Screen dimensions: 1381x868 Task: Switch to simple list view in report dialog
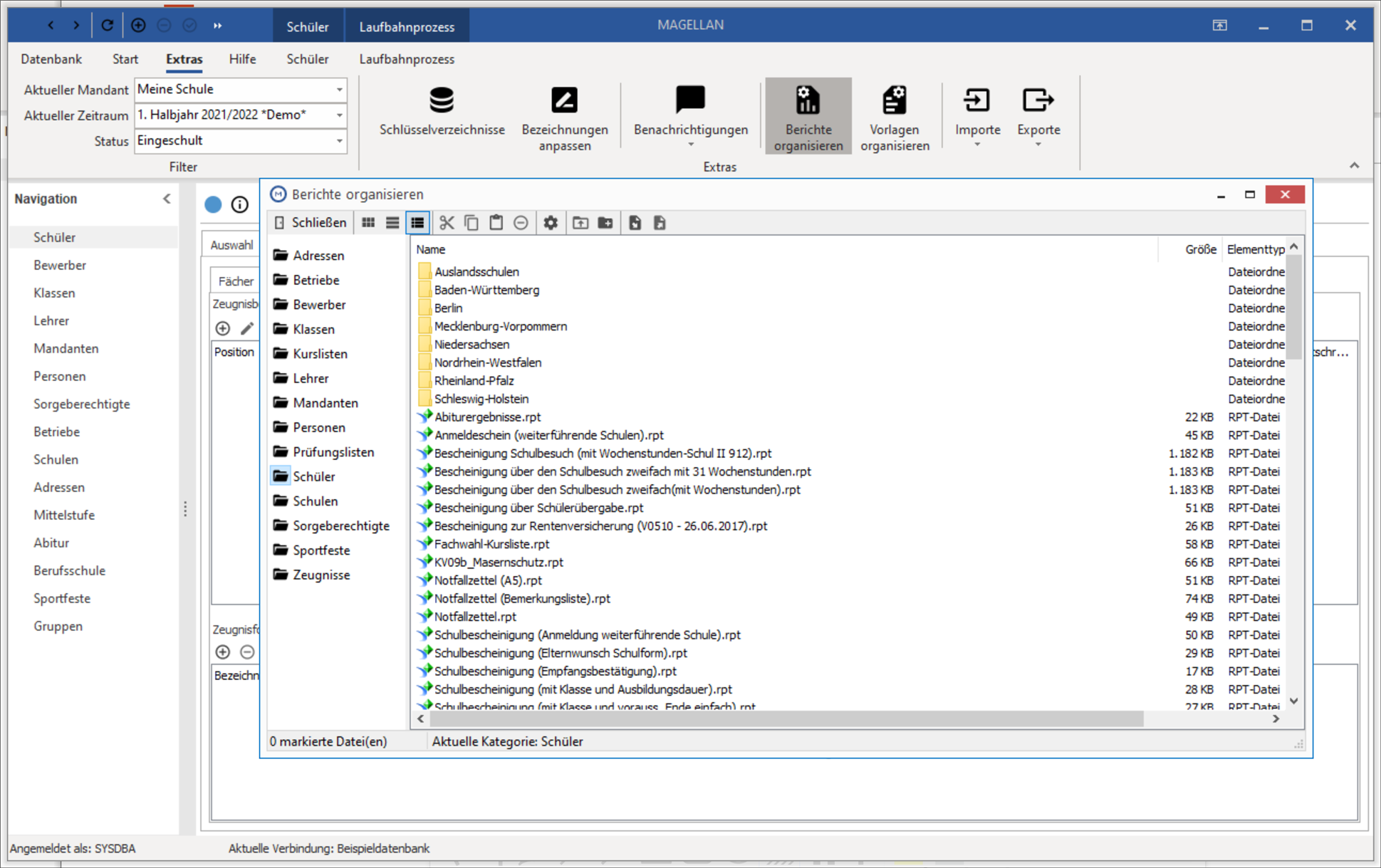(x=392, y=223)
